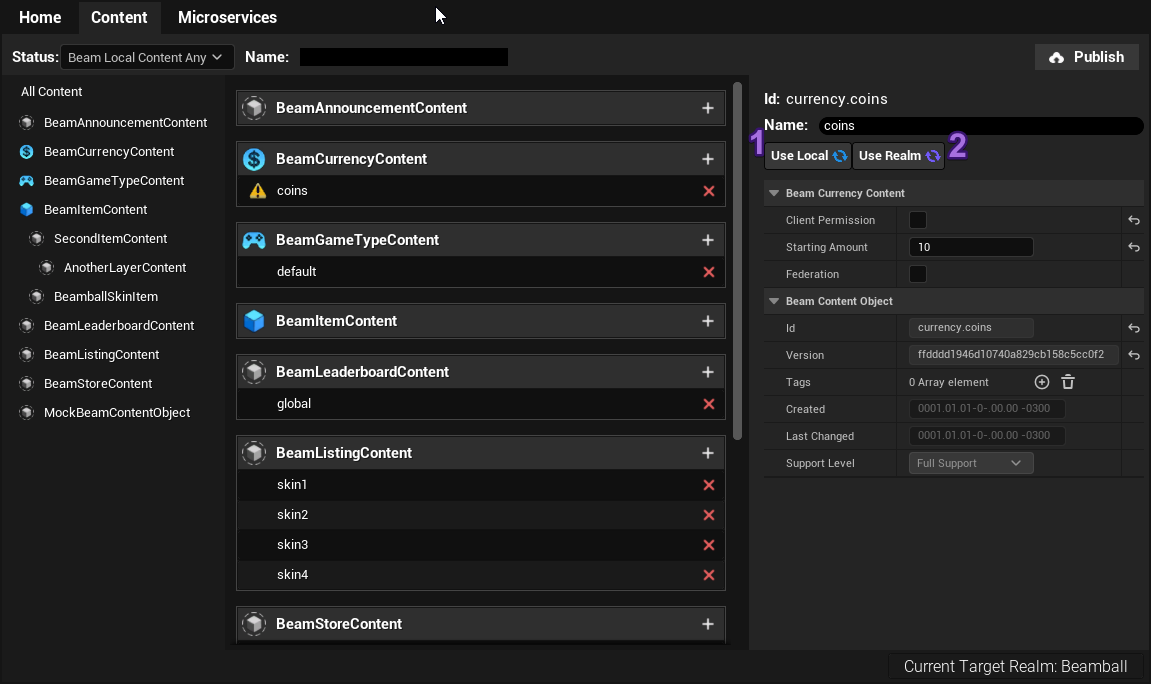Remove skin2 from BeamListingContent
The height and width of the screenshot is (684, 1151).
tap(709, 515)
